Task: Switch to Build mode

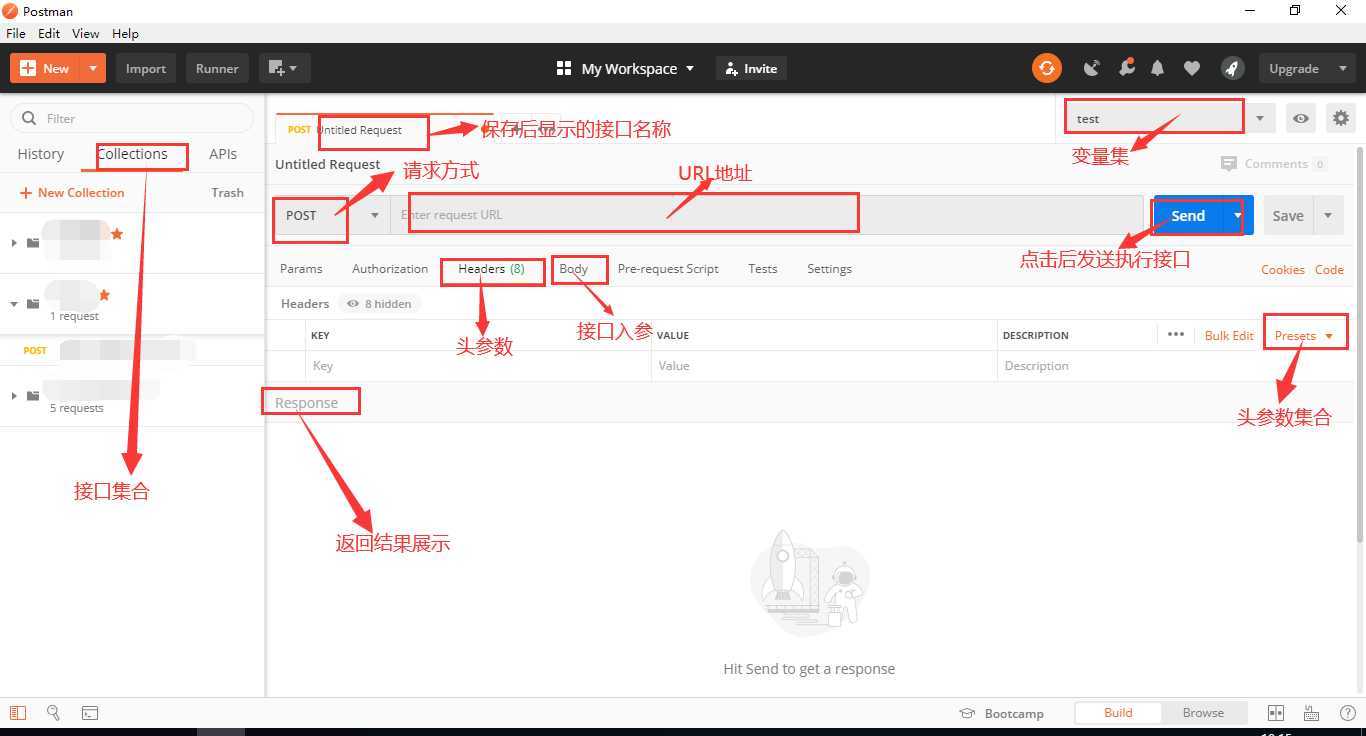Action: coord(1118,713)
